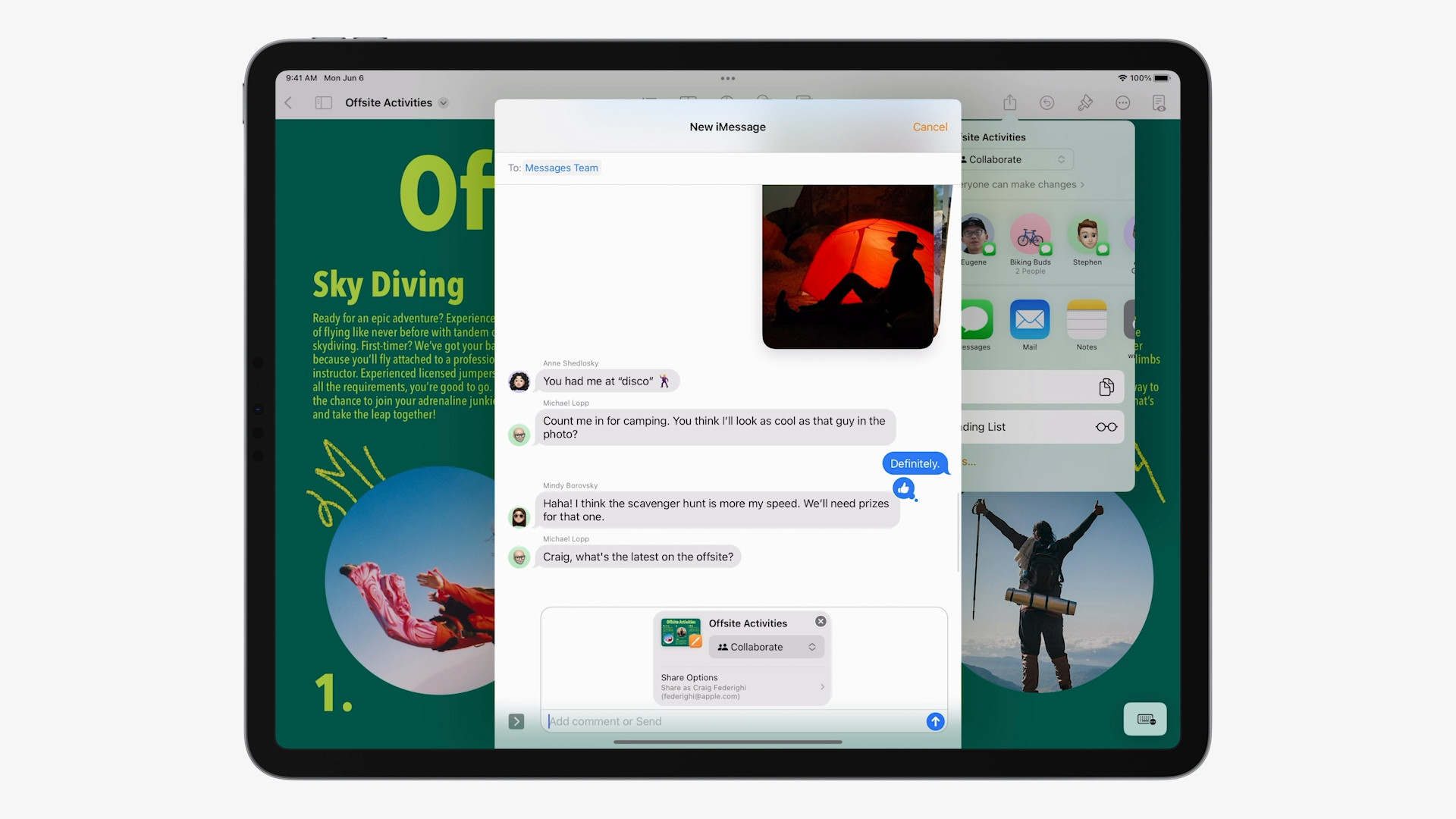Viewport: 1456px width, 819px height.
Task: Tap the home indicator bar
Action: coord(728,742)
